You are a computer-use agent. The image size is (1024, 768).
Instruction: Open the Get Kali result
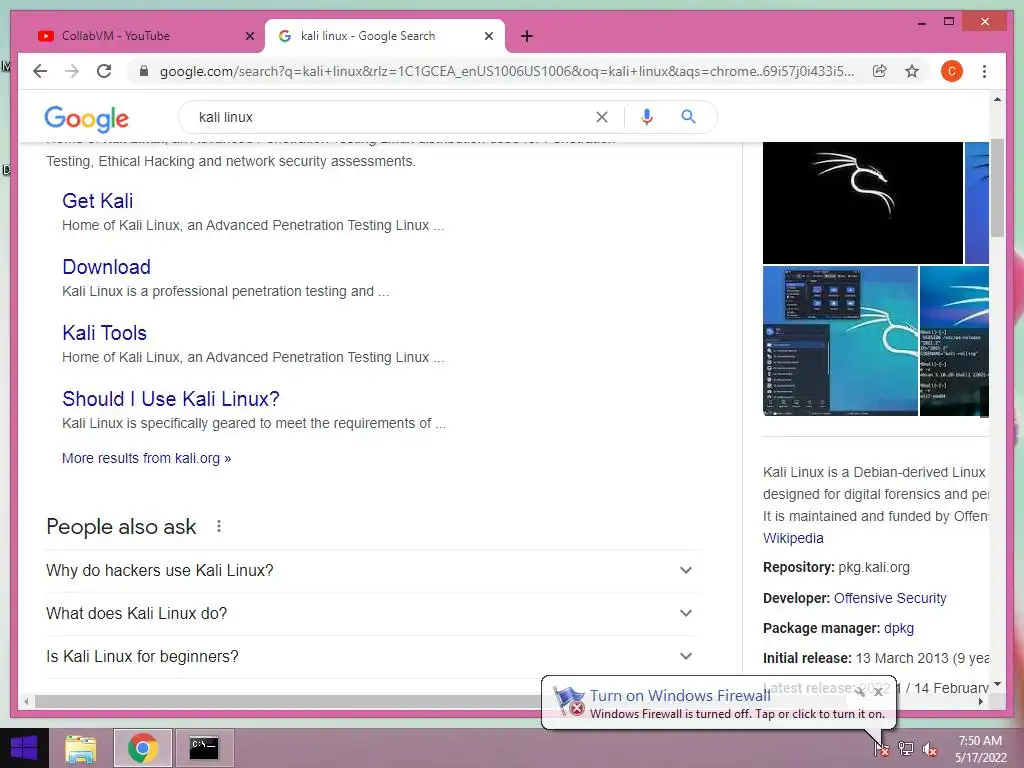97,200
